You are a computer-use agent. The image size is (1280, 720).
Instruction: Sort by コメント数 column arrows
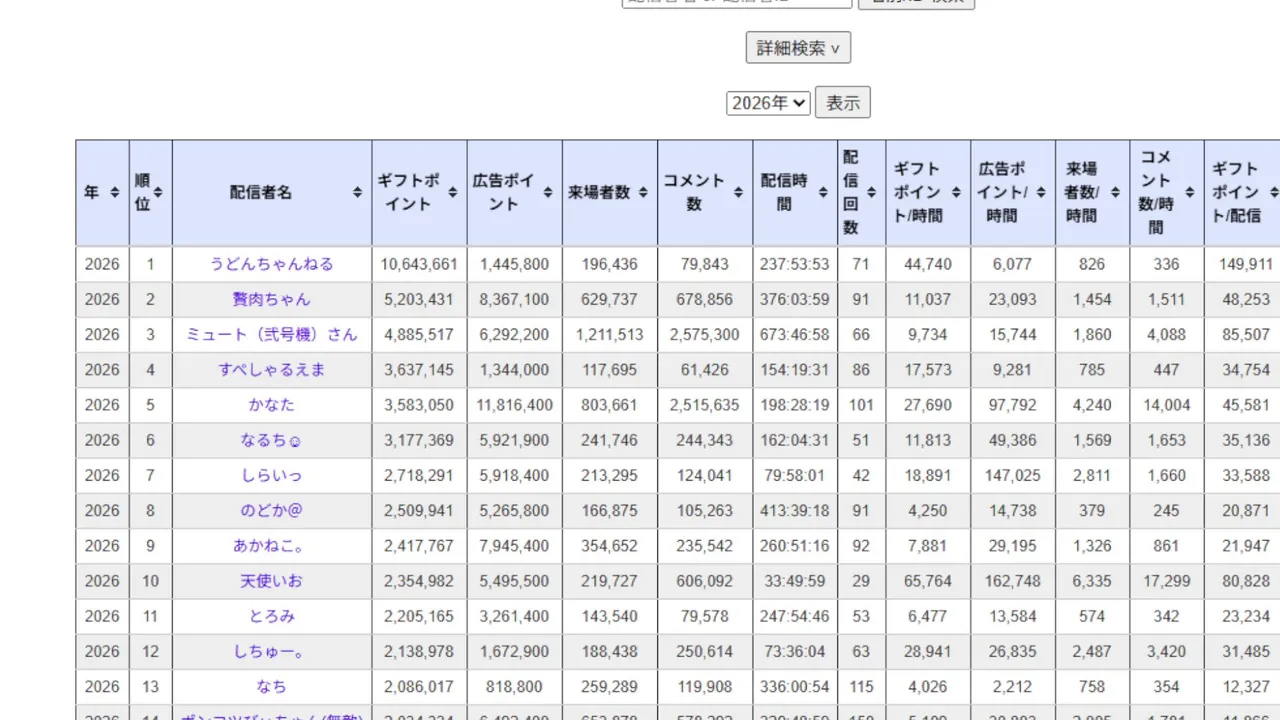pos(738,192)
